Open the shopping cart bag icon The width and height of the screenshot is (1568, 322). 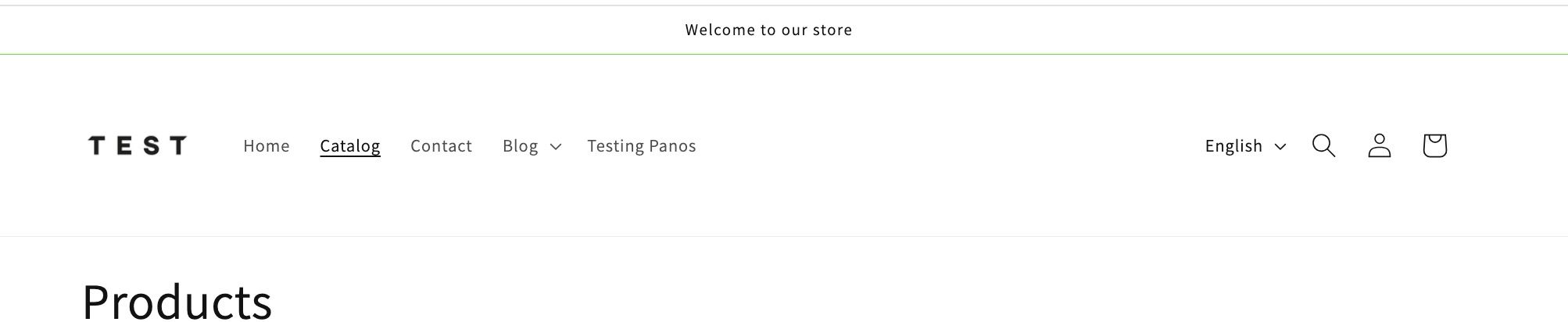(1434, 145)
